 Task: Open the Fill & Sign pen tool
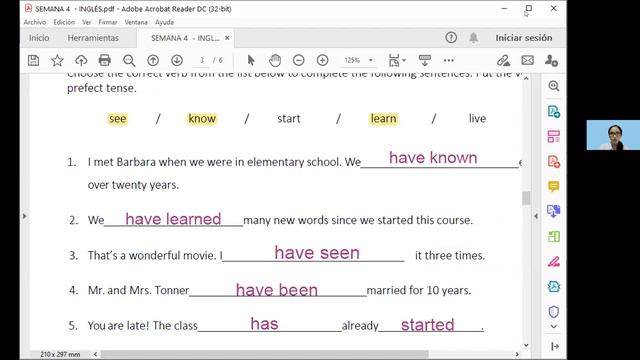[554, 262]
